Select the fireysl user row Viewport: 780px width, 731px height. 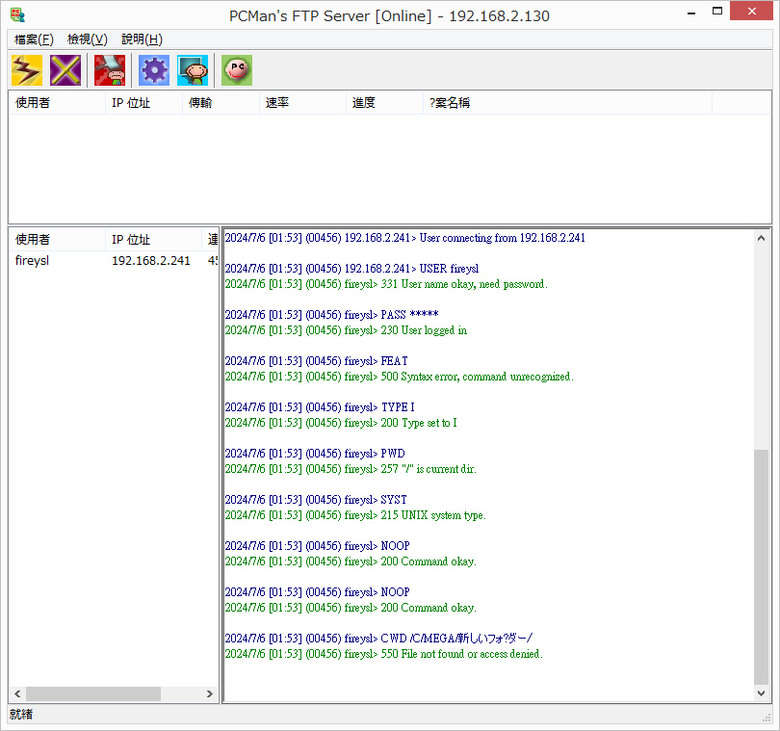click(114, 260)
